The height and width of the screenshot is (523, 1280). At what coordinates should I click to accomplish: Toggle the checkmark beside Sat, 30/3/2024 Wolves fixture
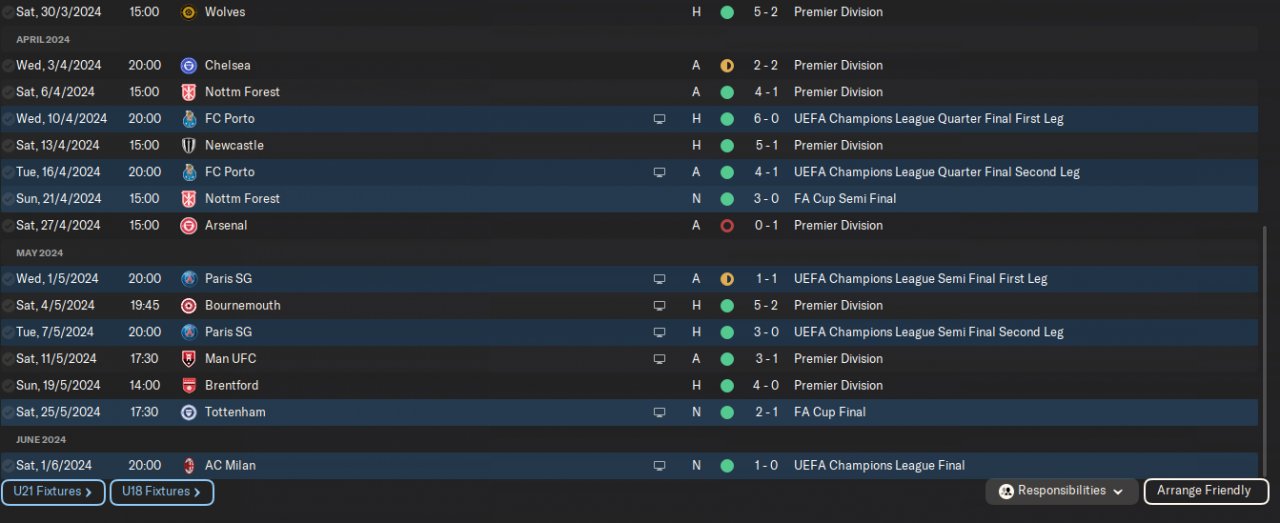pyautogui.click(x=8, y=12)
